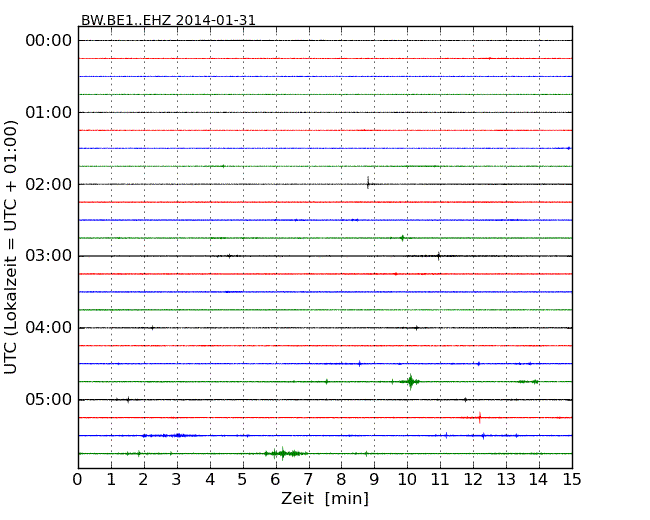Select x-axis tick label 4
Image resolution: width=650 pixels, height=520 pixels.
point(210,480)
